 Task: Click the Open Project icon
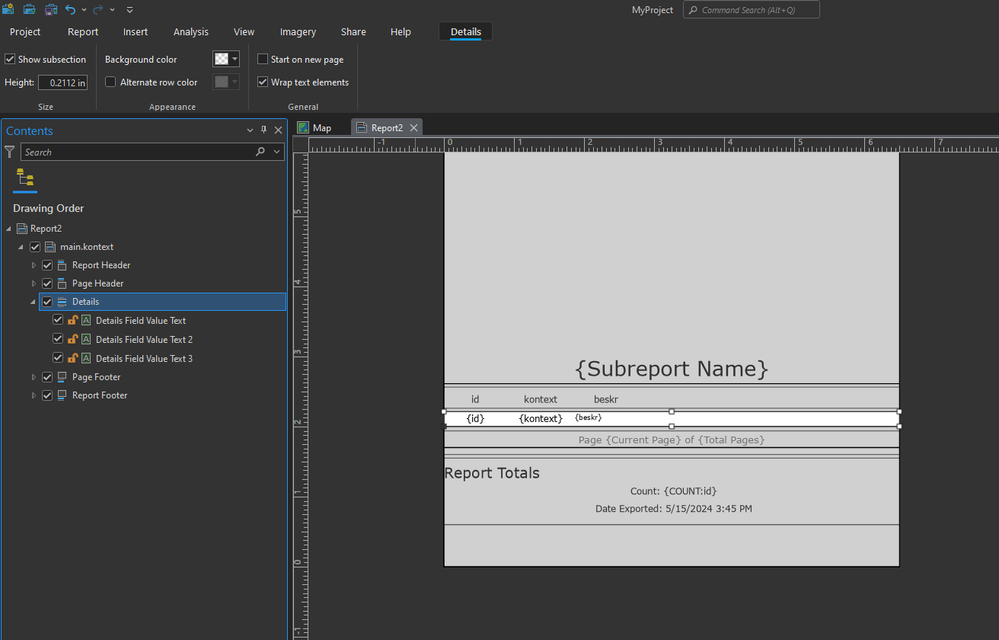[x=29, y=10]
